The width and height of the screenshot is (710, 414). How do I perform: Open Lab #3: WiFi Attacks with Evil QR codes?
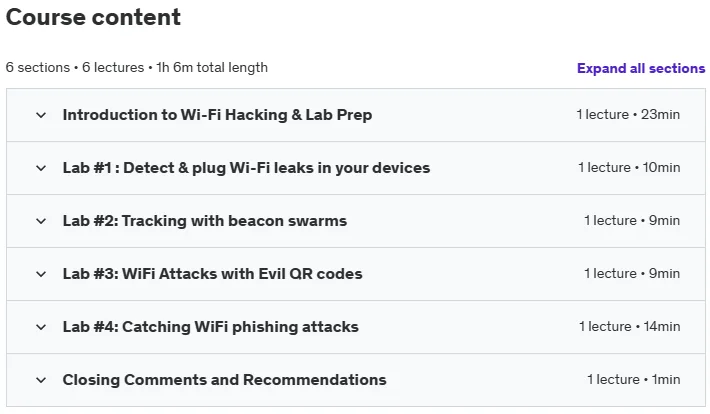[212, 274]
